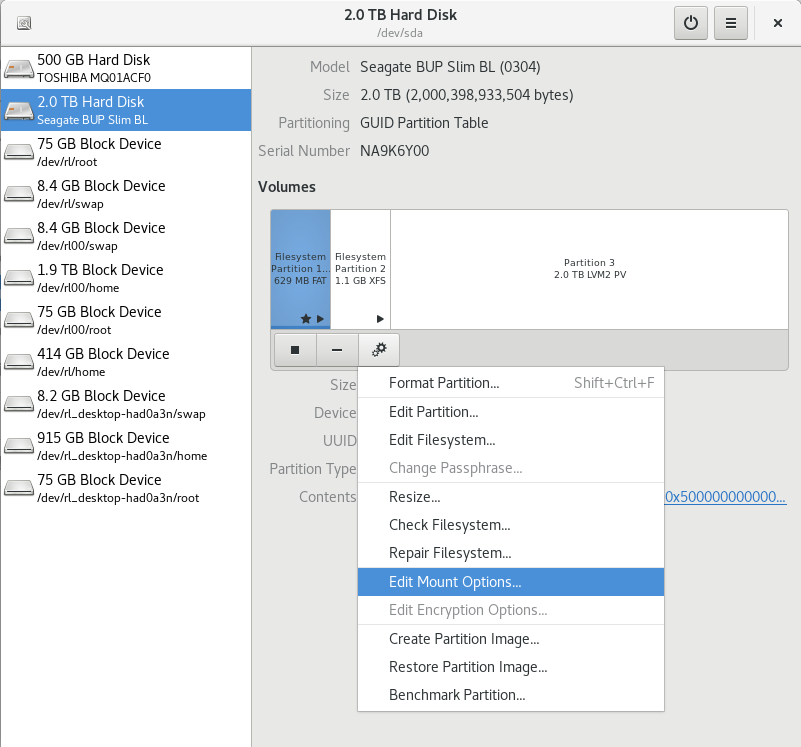Unmount the selected partition with the stop button
This screenshot has height=747, width=801.
295,350
